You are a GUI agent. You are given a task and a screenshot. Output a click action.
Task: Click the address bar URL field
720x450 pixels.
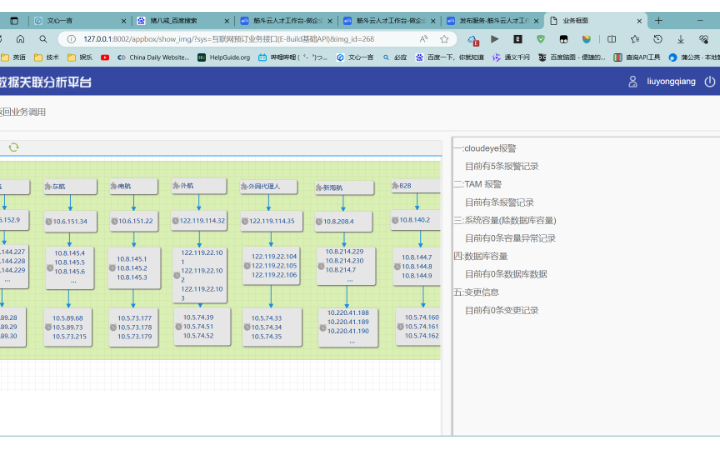point(240,39)
